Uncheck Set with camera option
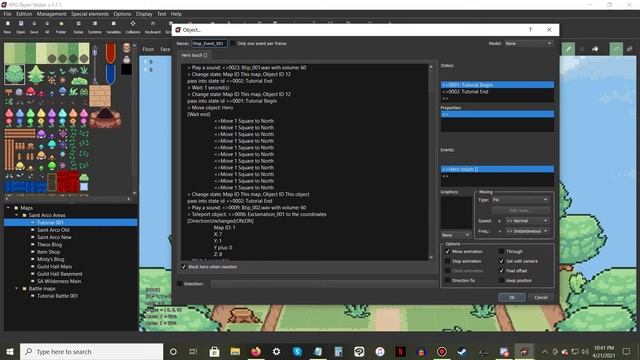The width and height of the screenshot is (640, 360). [502, 261]
